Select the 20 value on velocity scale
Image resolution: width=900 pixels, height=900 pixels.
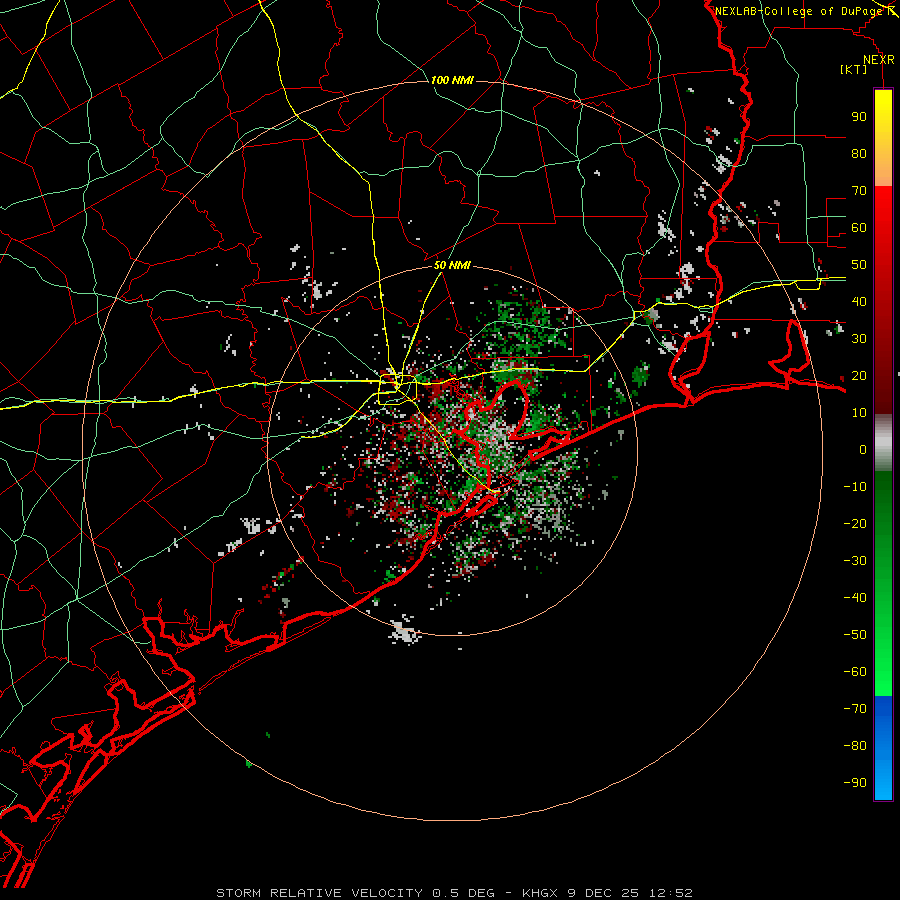tap(859, 375)
